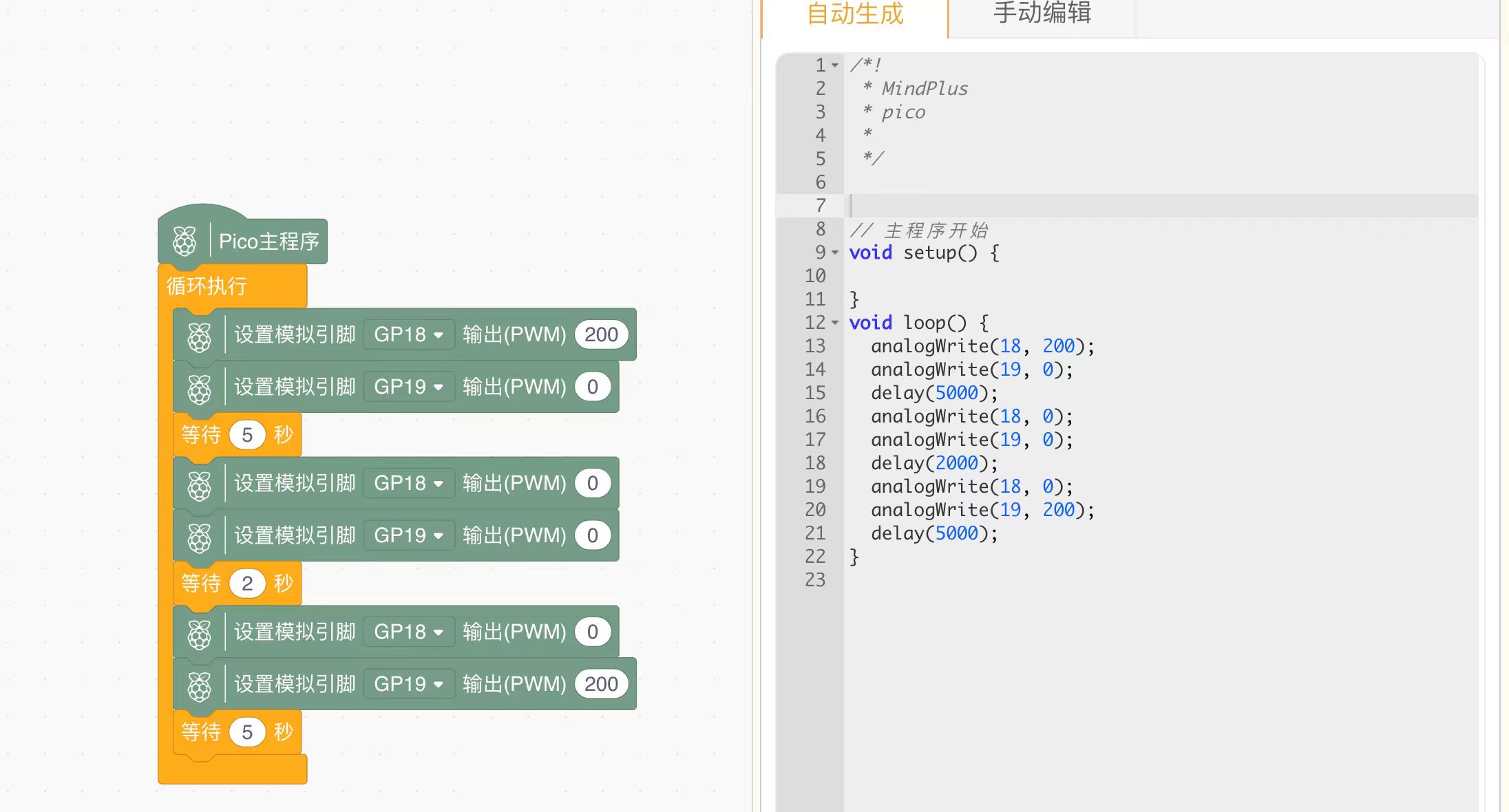1509x812 pixels.
Task: Click the '// 主程序开始' comment line
Action: click(x=919, y=230)
